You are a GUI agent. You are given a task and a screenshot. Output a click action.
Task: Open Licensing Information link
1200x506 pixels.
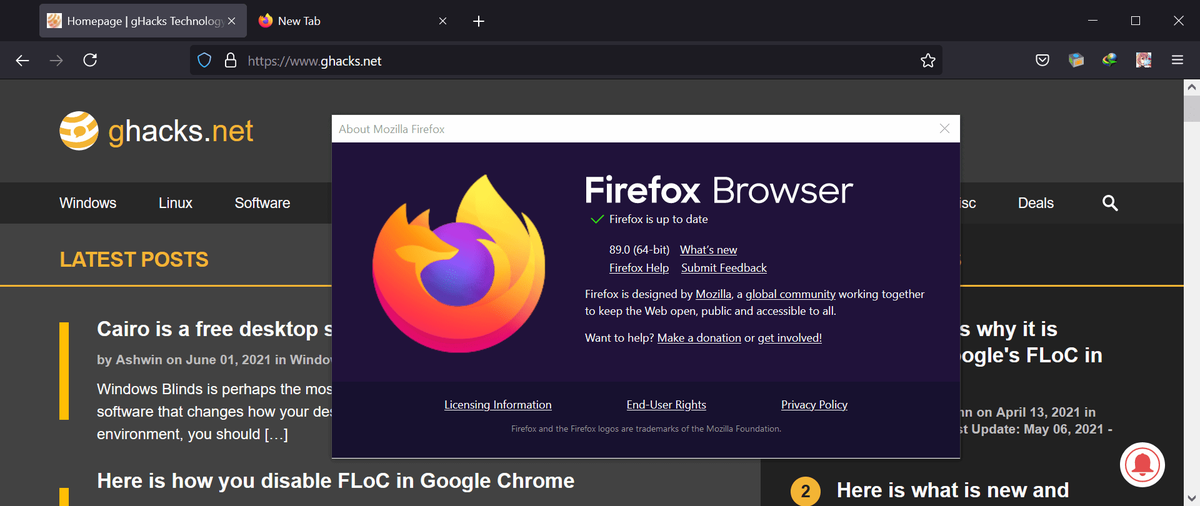point(498,405)
